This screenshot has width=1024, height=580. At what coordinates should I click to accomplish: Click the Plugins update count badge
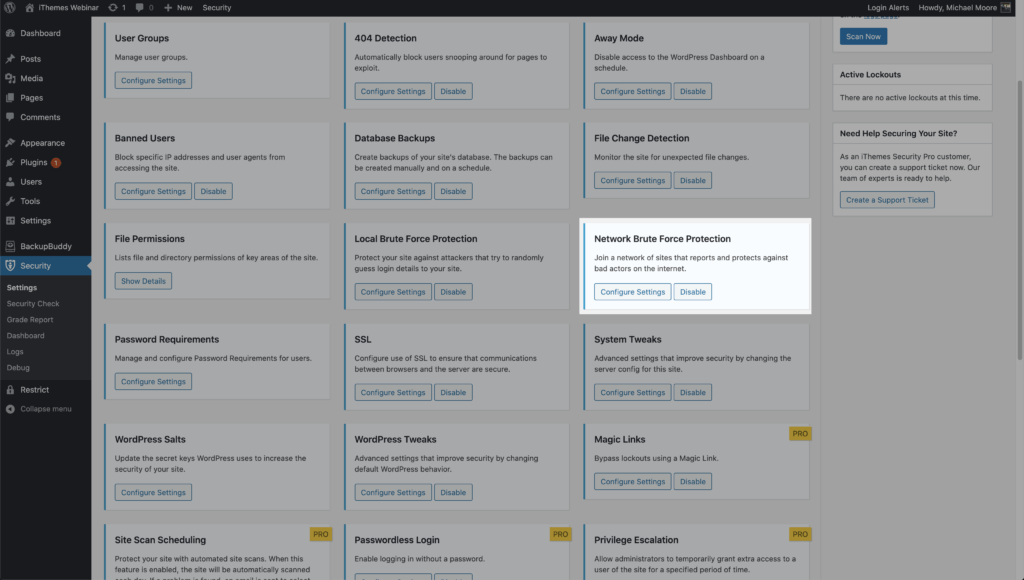(x=56, y=163)
